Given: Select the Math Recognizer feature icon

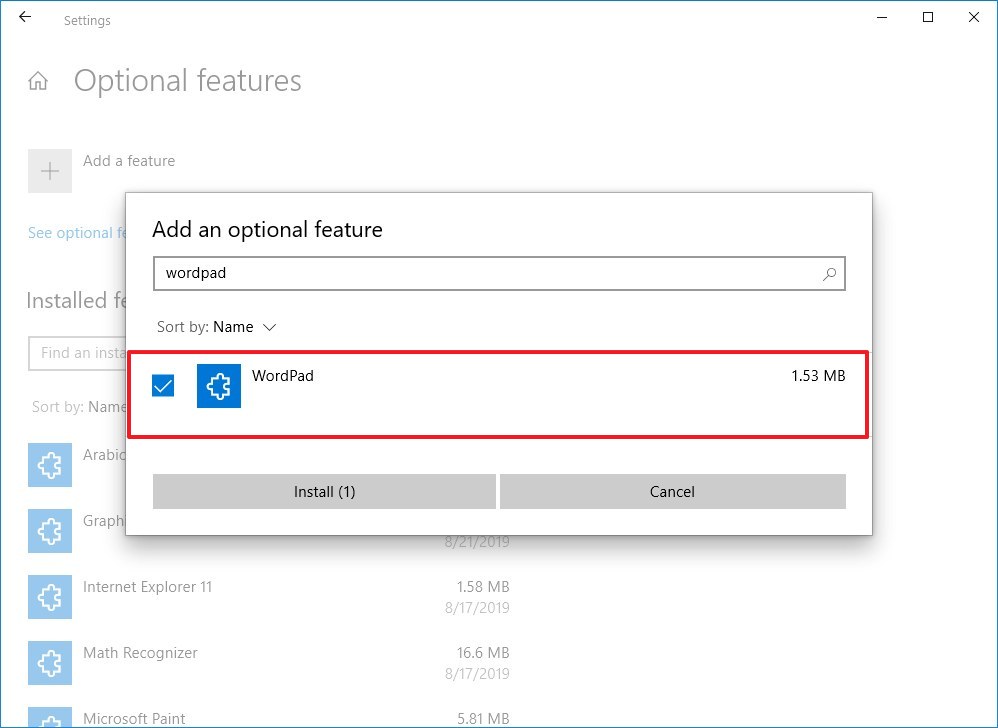Looking at the screenshot, I should coord(49,663).
